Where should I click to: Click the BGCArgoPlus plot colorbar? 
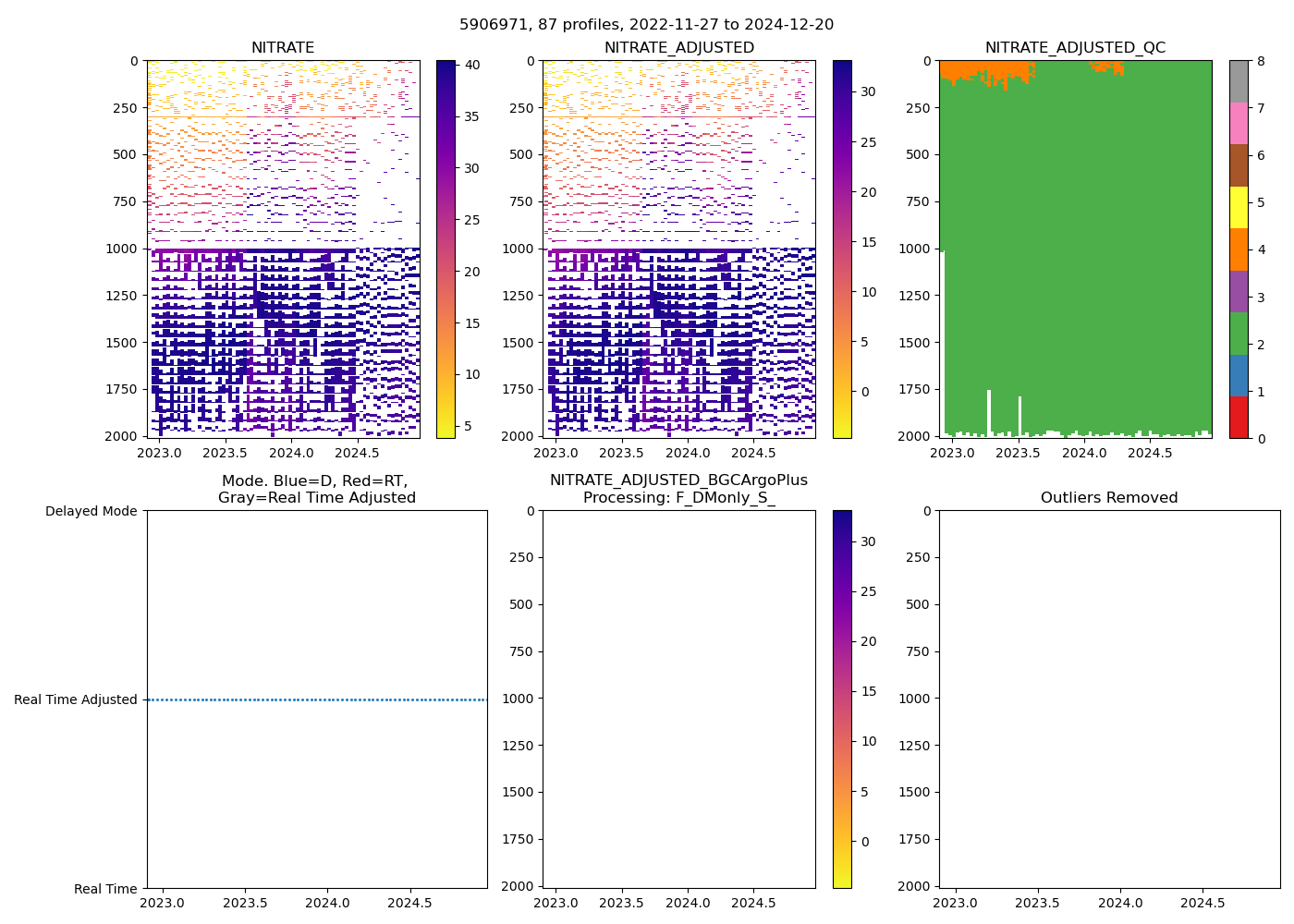click(842, 699)
